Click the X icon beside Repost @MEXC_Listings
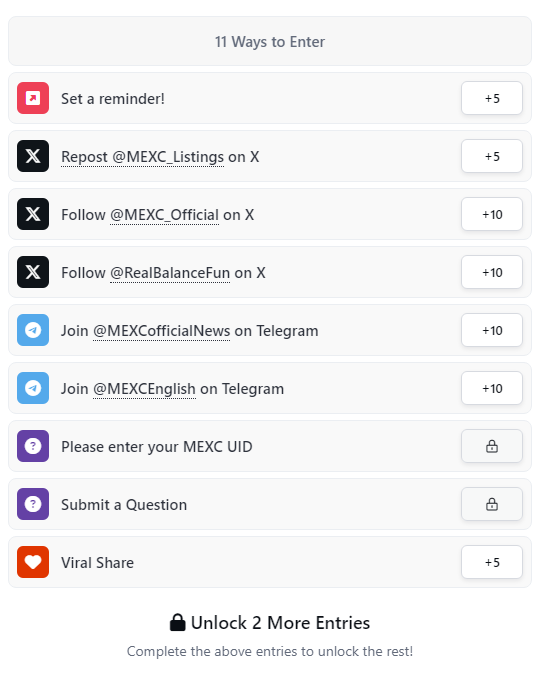The height and width of the screenshot is (683, 540). point(33,156)
